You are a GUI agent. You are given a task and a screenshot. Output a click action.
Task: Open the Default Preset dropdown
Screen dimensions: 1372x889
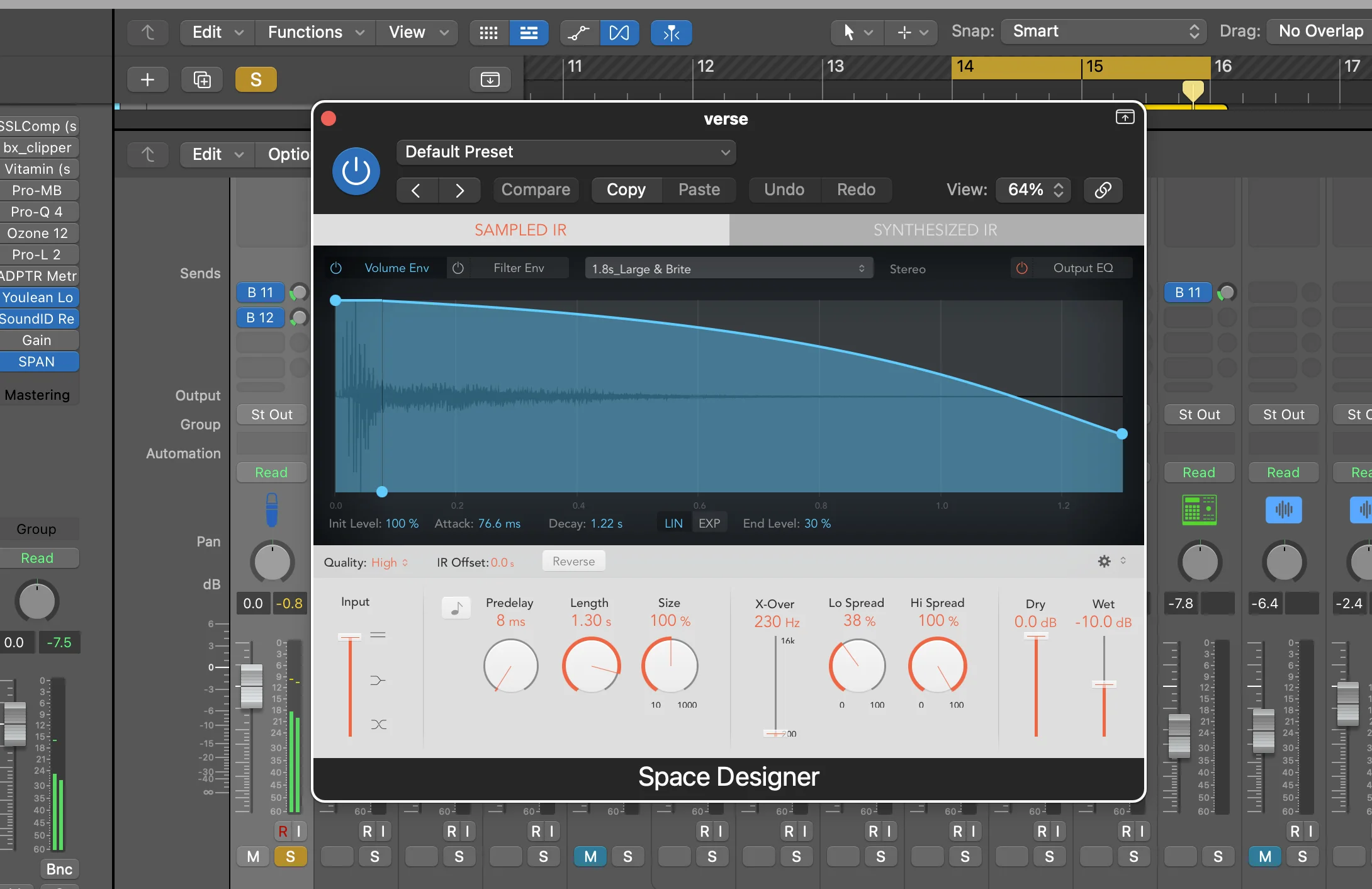click(565, 152)
